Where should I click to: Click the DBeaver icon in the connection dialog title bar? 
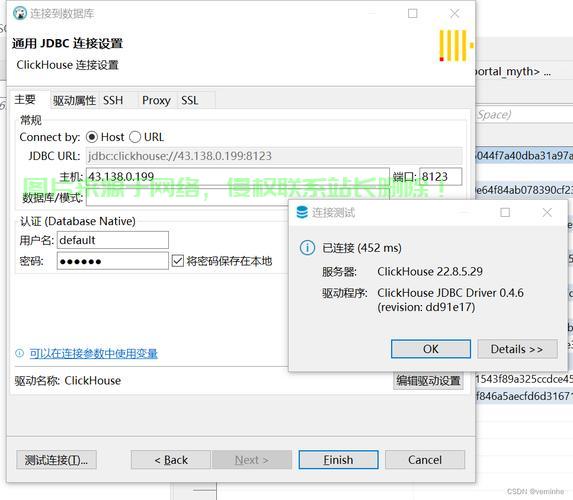(20, 14)
